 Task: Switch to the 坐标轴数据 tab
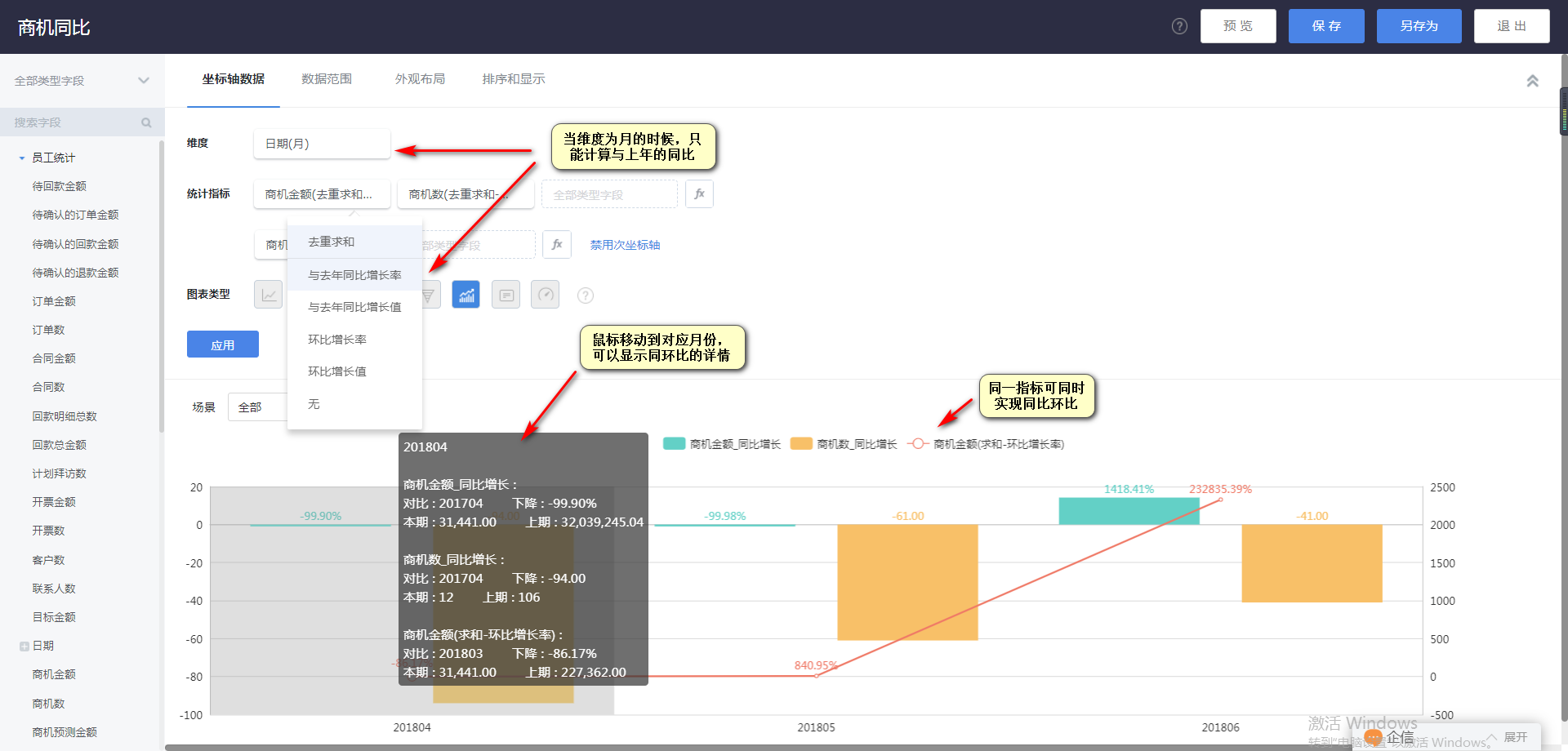click(234, 79)
